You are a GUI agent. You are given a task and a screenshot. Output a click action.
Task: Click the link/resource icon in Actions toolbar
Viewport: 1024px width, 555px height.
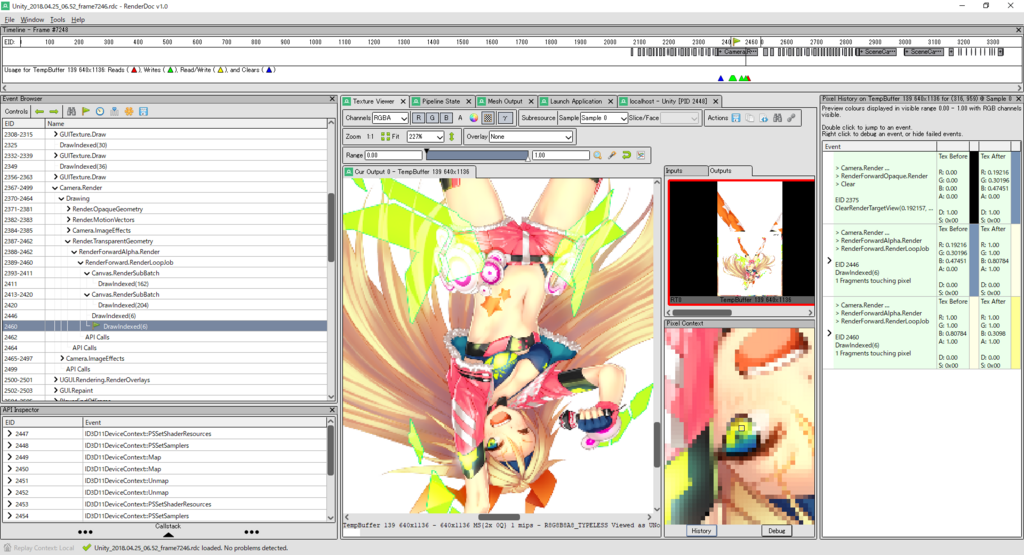(791, 118)
